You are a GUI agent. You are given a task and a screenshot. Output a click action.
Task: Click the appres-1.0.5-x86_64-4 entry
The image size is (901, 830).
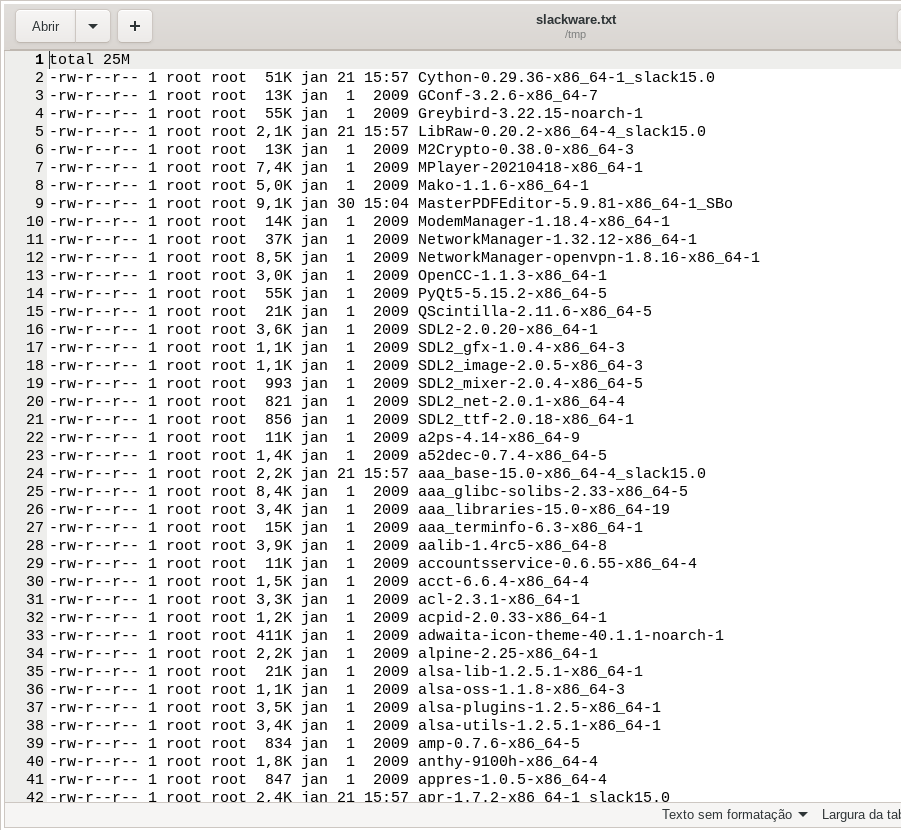pos(512,779)
